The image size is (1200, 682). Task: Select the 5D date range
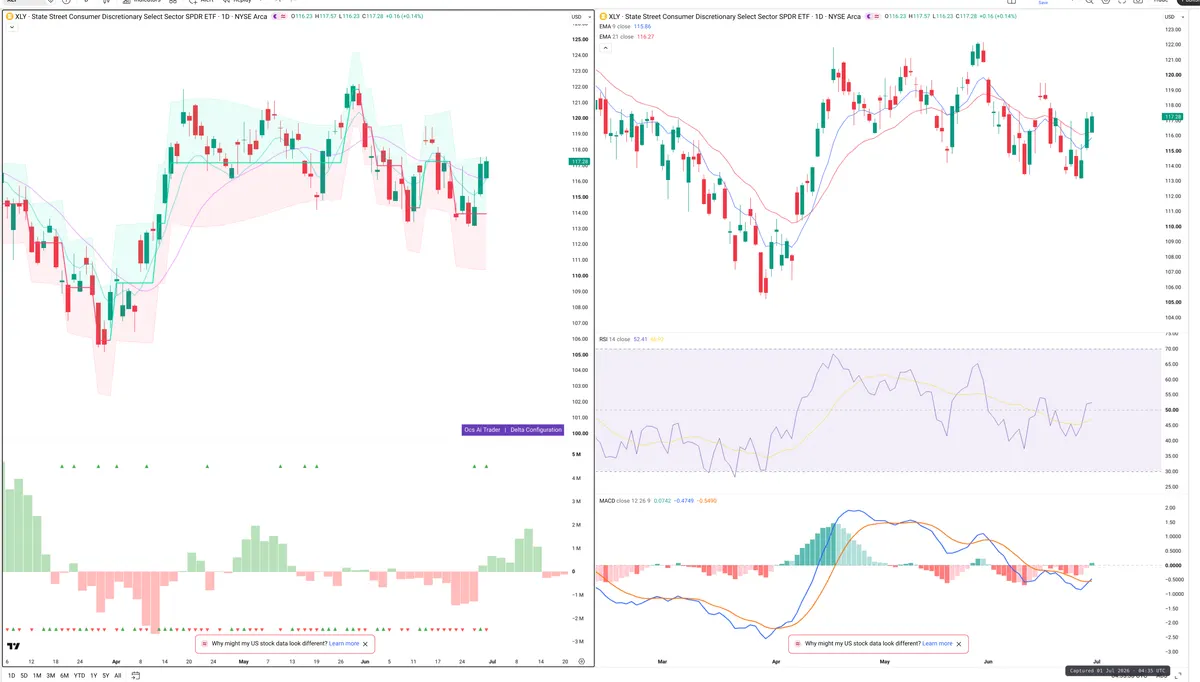[x=24, y=676]
